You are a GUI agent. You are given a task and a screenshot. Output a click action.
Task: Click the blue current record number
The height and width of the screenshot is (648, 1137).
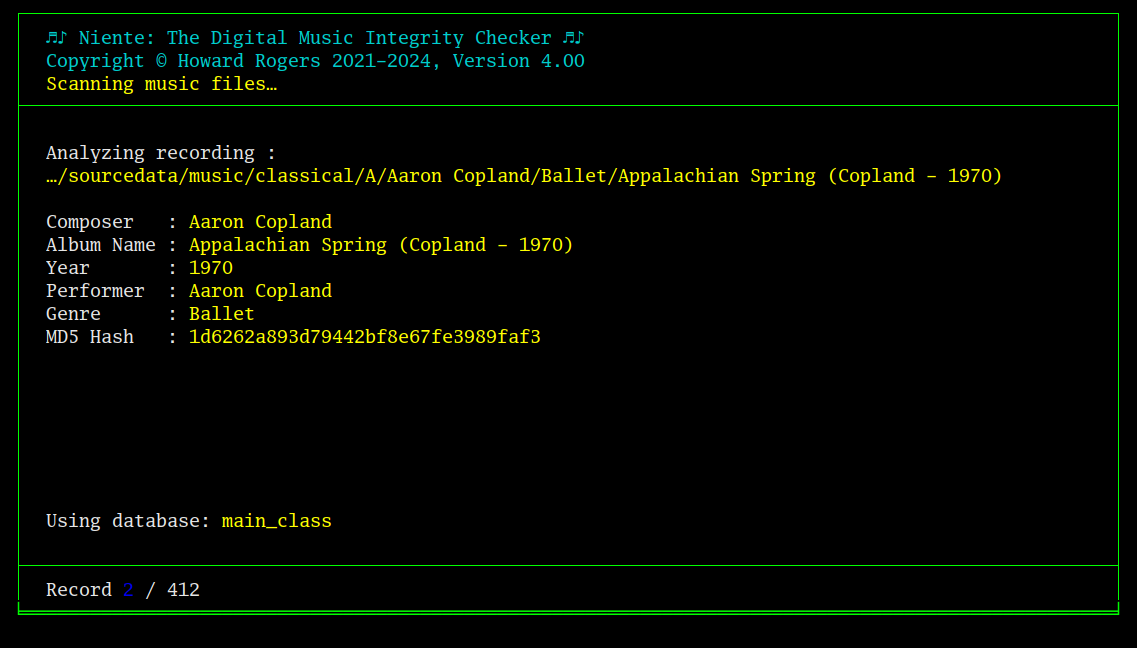coord(128,590)
